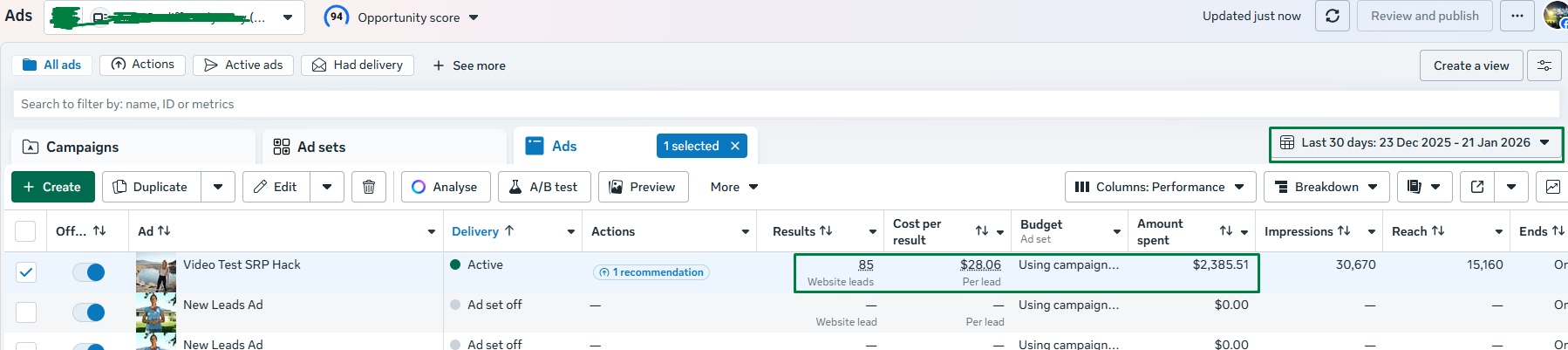Delete the selected ad with the trash icon
This screenshot has height=350, width=1568.
(369, 187)
